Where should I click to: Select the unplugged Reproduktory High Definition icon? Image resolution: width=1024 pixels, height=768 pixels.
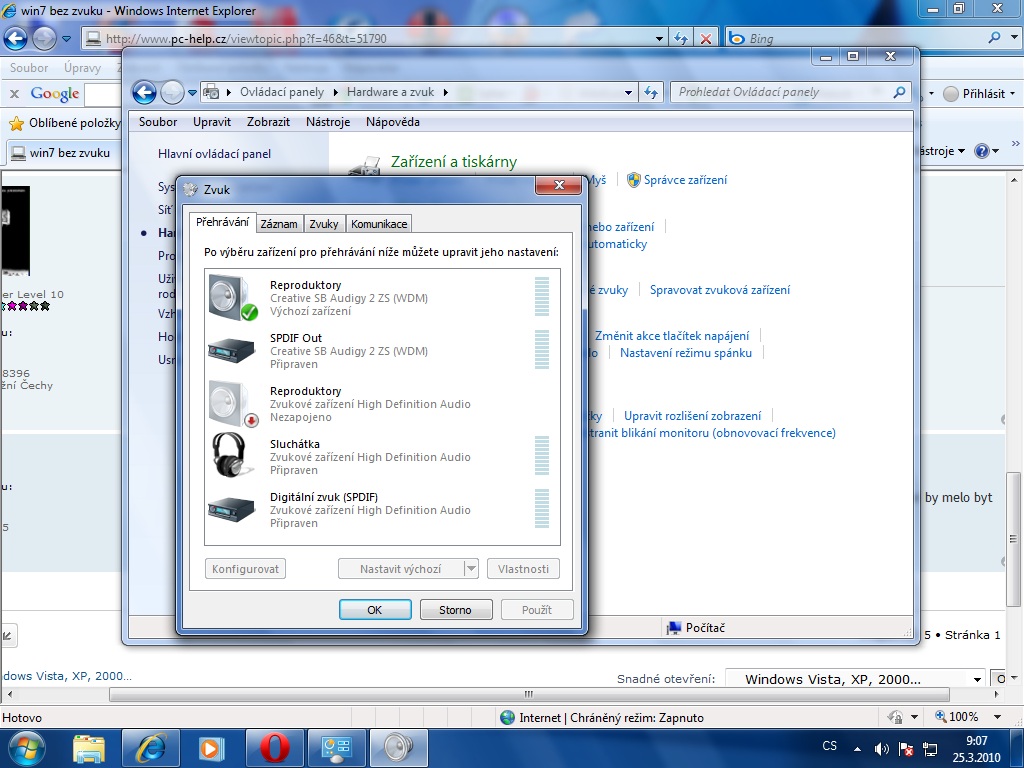point(232,402)
